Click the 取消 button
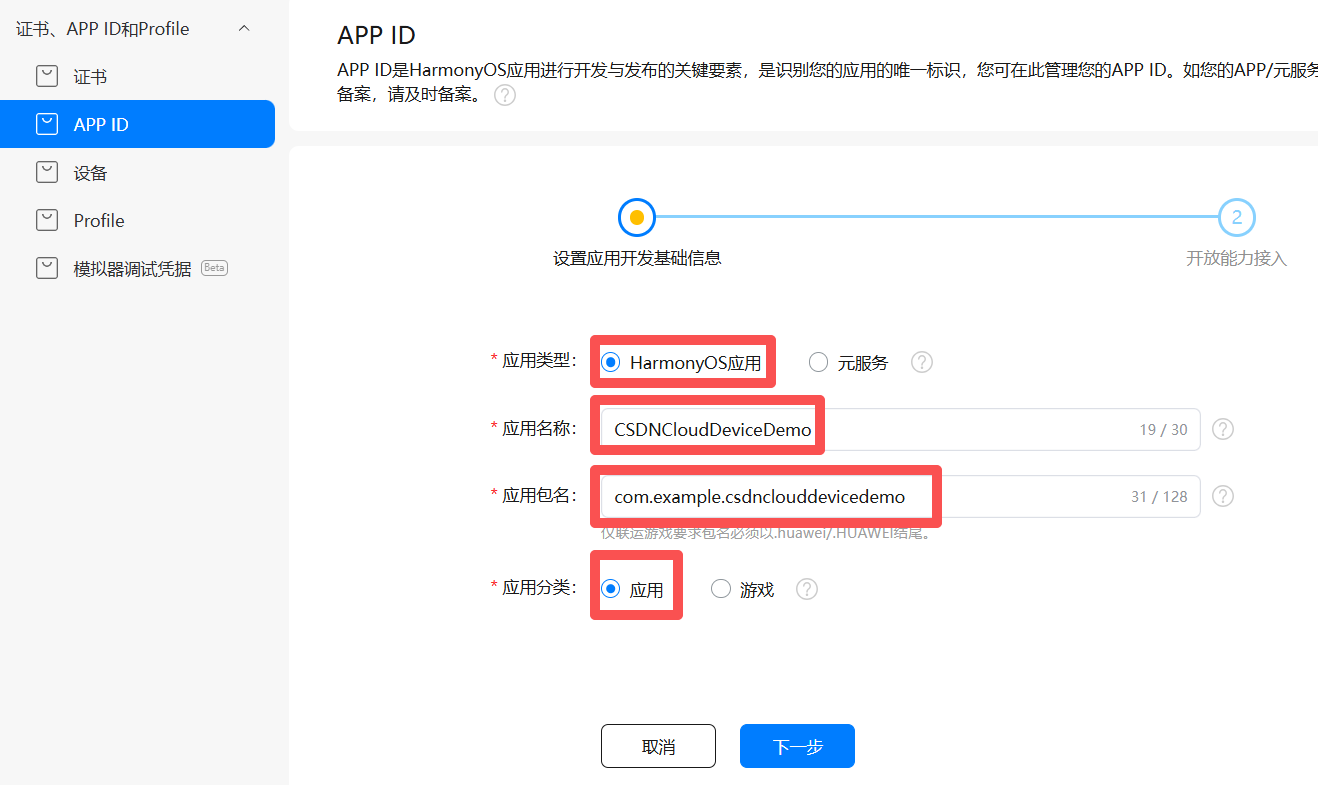This screenshot has width=1318, height=785. click(658, 746)
